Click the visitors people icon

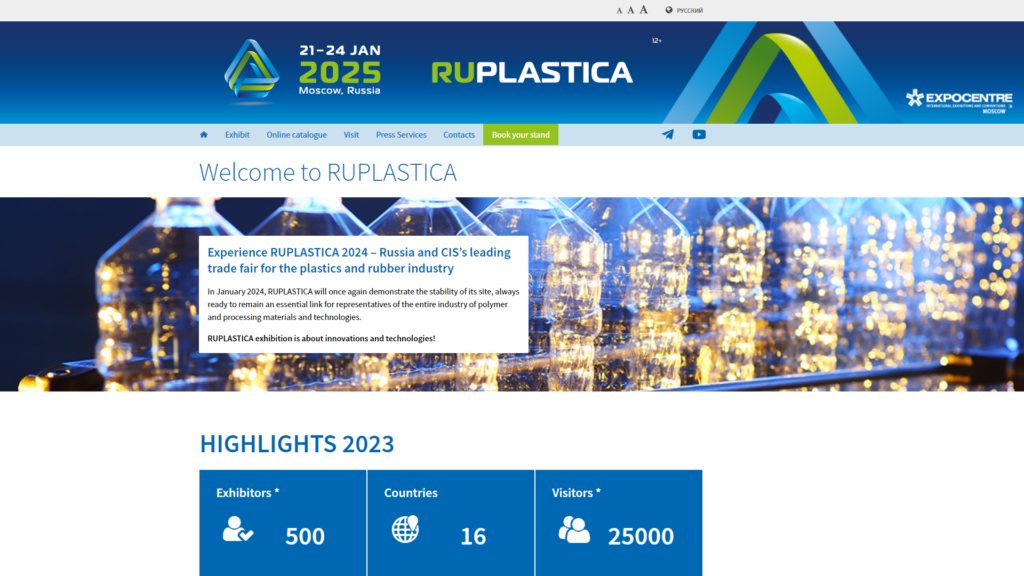[x=574, y=529]
